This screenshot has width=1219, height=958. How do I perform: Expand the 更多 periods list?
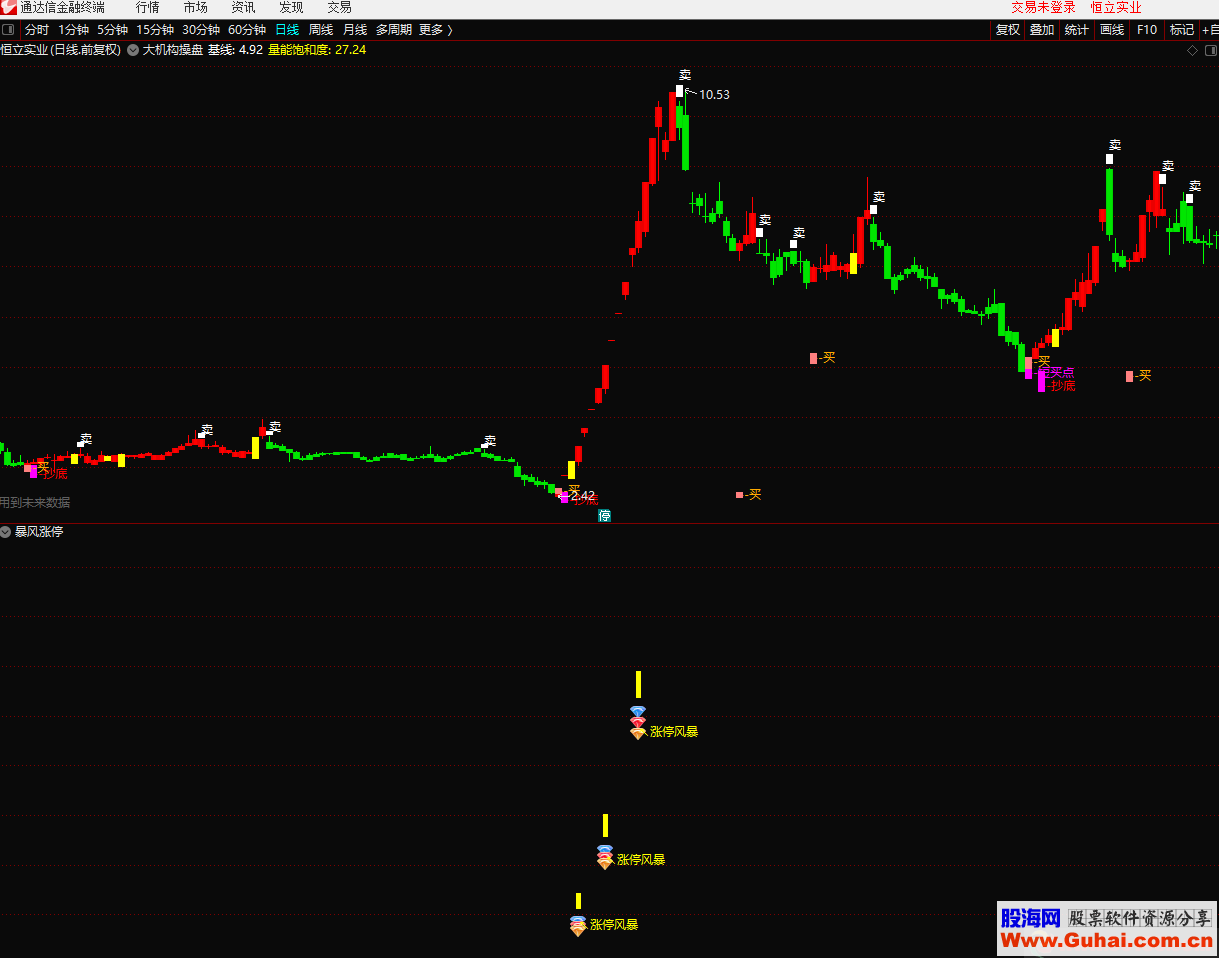point(436,30)
